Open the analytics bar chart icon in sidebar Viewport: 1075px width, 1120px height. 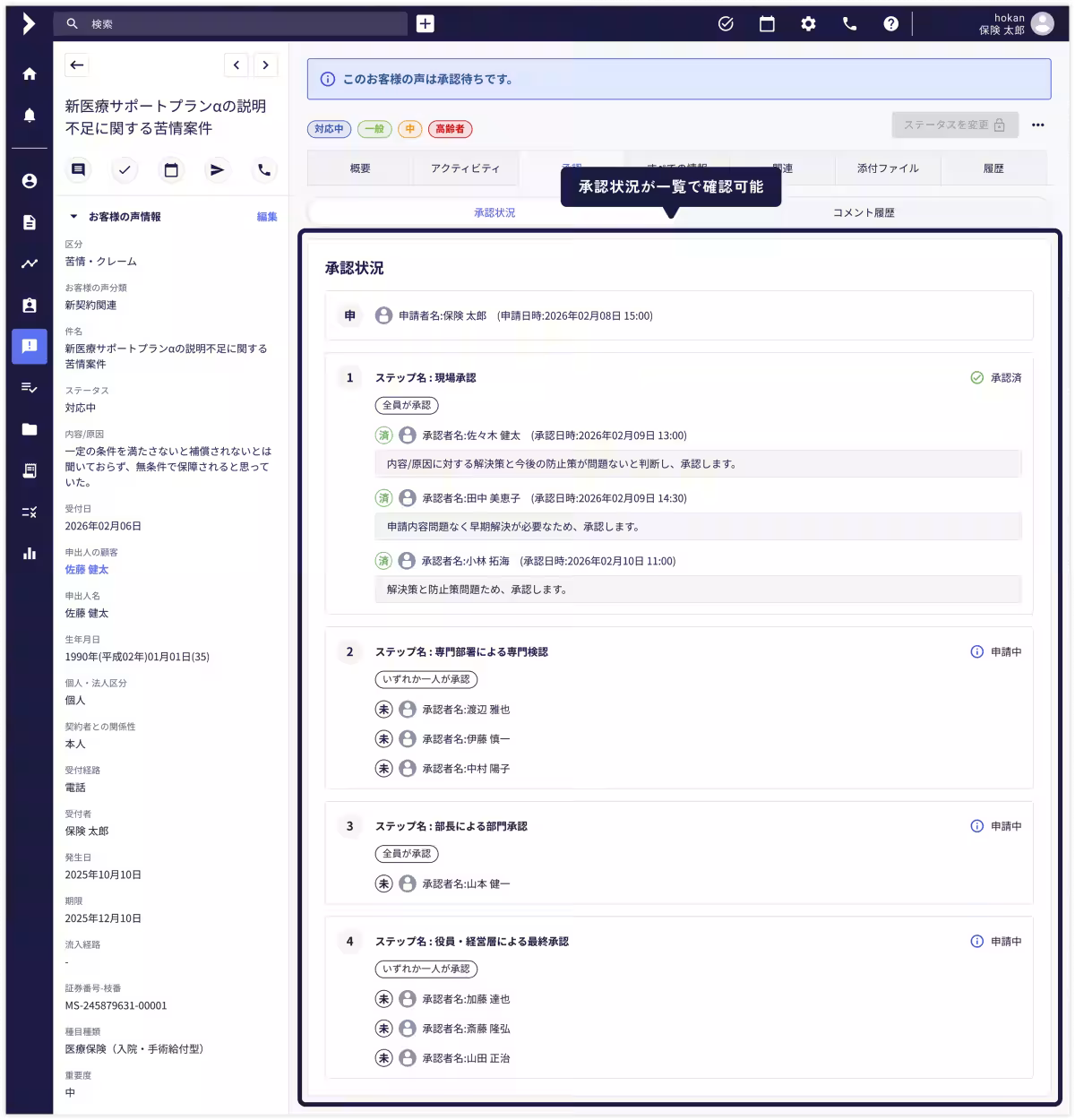(29, 554)
